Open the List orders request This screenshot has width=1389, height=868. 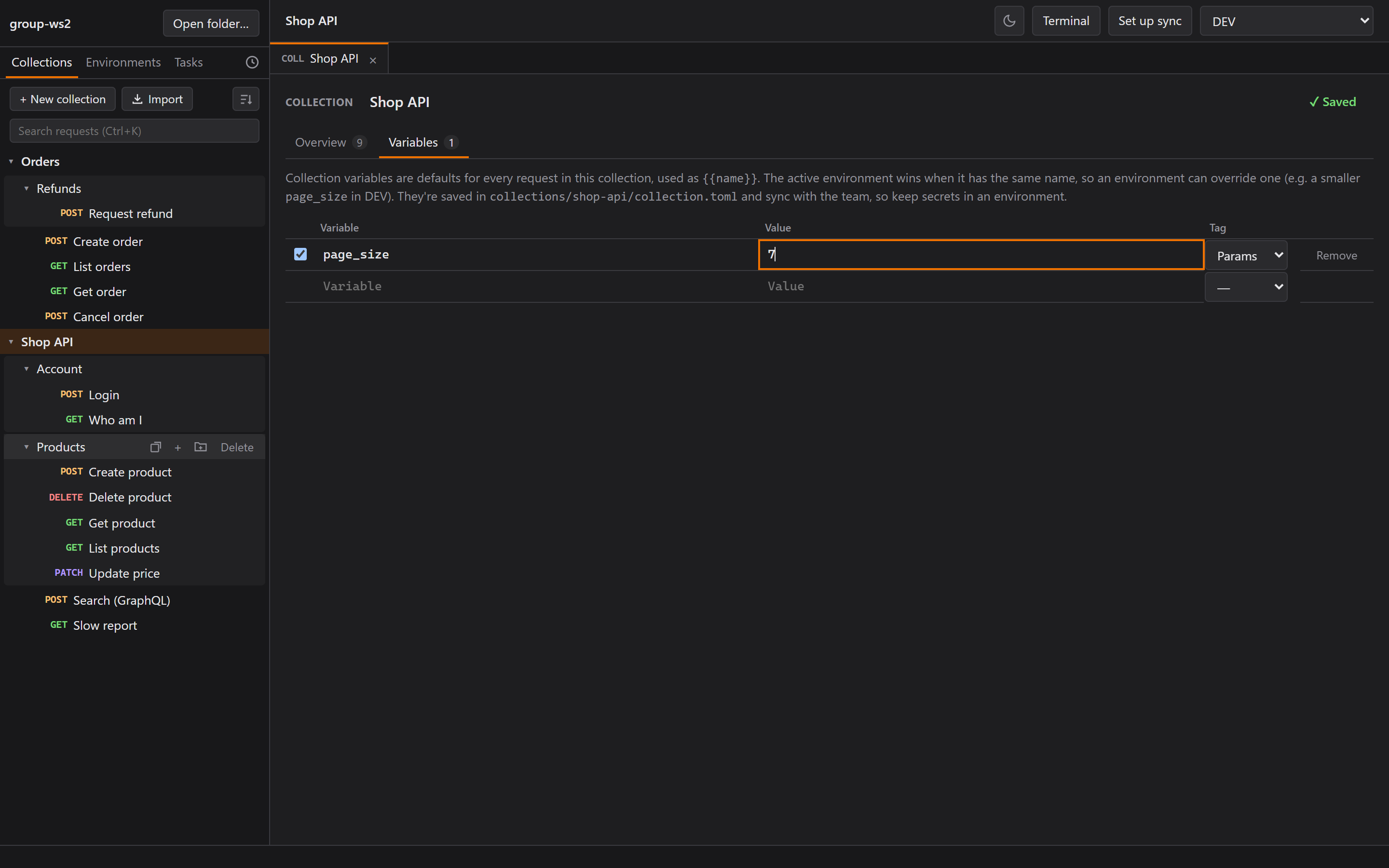(135, 267)
